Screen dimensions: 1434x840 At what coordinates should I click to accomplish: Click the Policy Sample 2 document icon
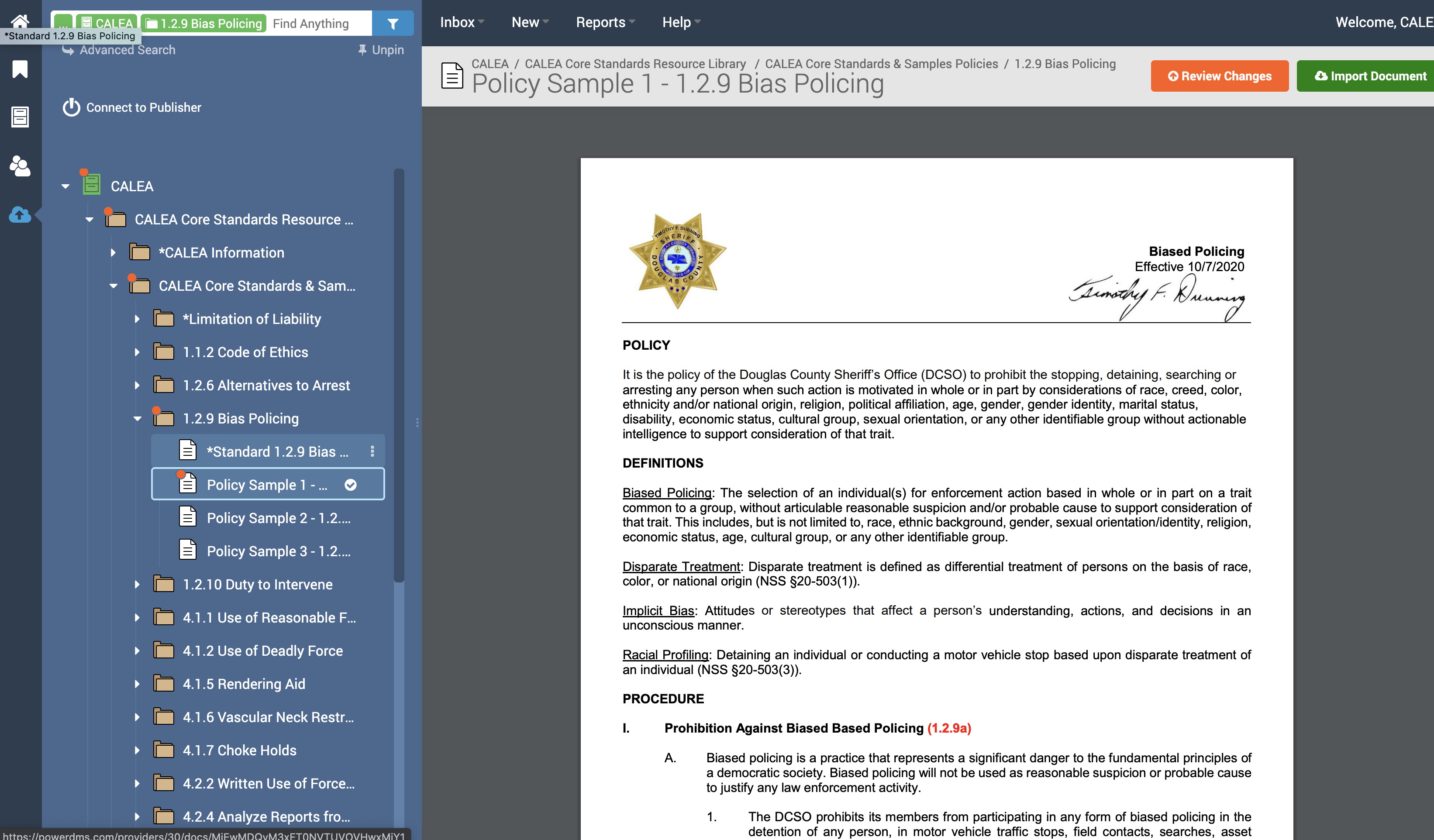coord(188,517)
